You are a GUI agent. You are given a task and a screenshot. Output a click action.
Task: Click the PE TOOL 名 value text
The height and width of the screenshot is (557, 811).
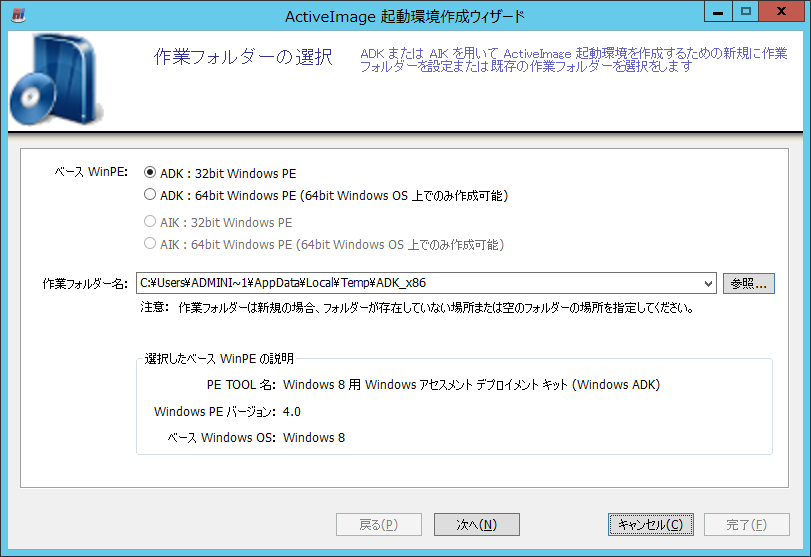(471, 384)
